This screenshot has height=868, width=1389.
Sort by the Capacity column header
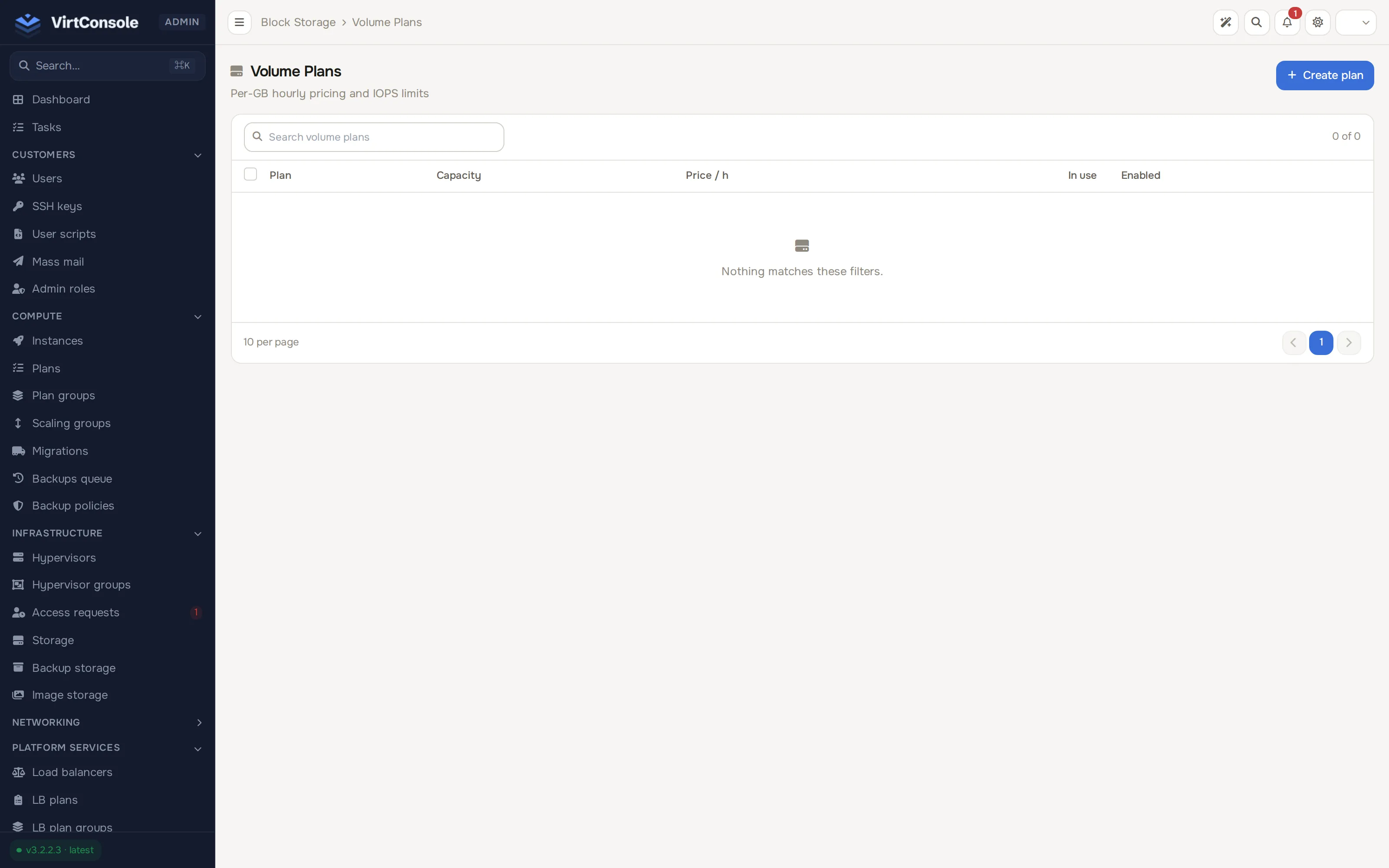(x=459, y=176)
